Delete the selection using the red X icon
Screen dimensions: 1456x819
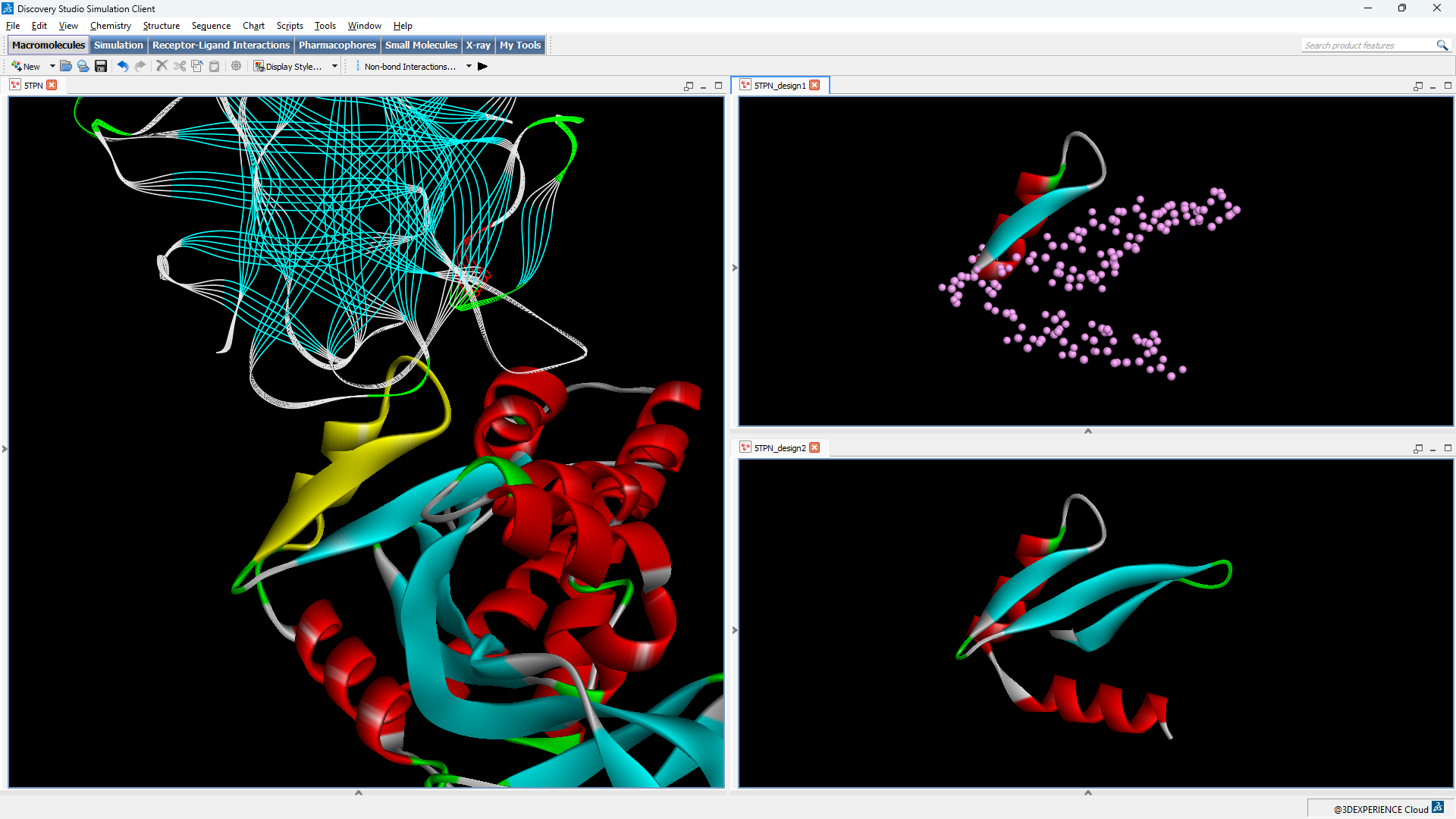tap(162, 66)
